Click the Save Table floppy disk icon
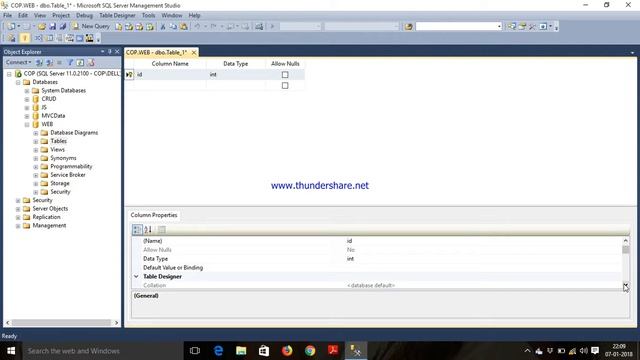640x360 pixels. click(x=52, y=27)
